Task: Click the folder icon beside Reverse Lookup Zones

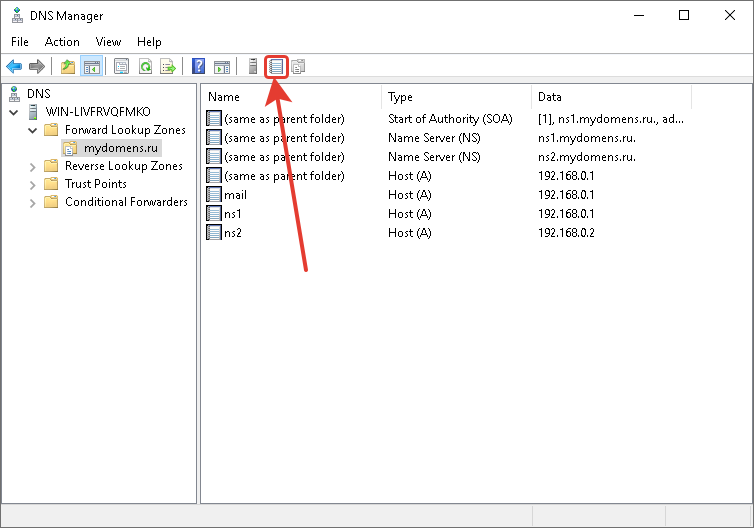Action: tap(51, 166)
